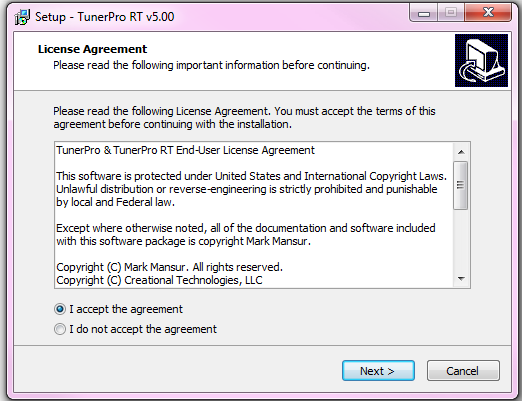Click the computer installation graphic in header

[x=481, y=60]
